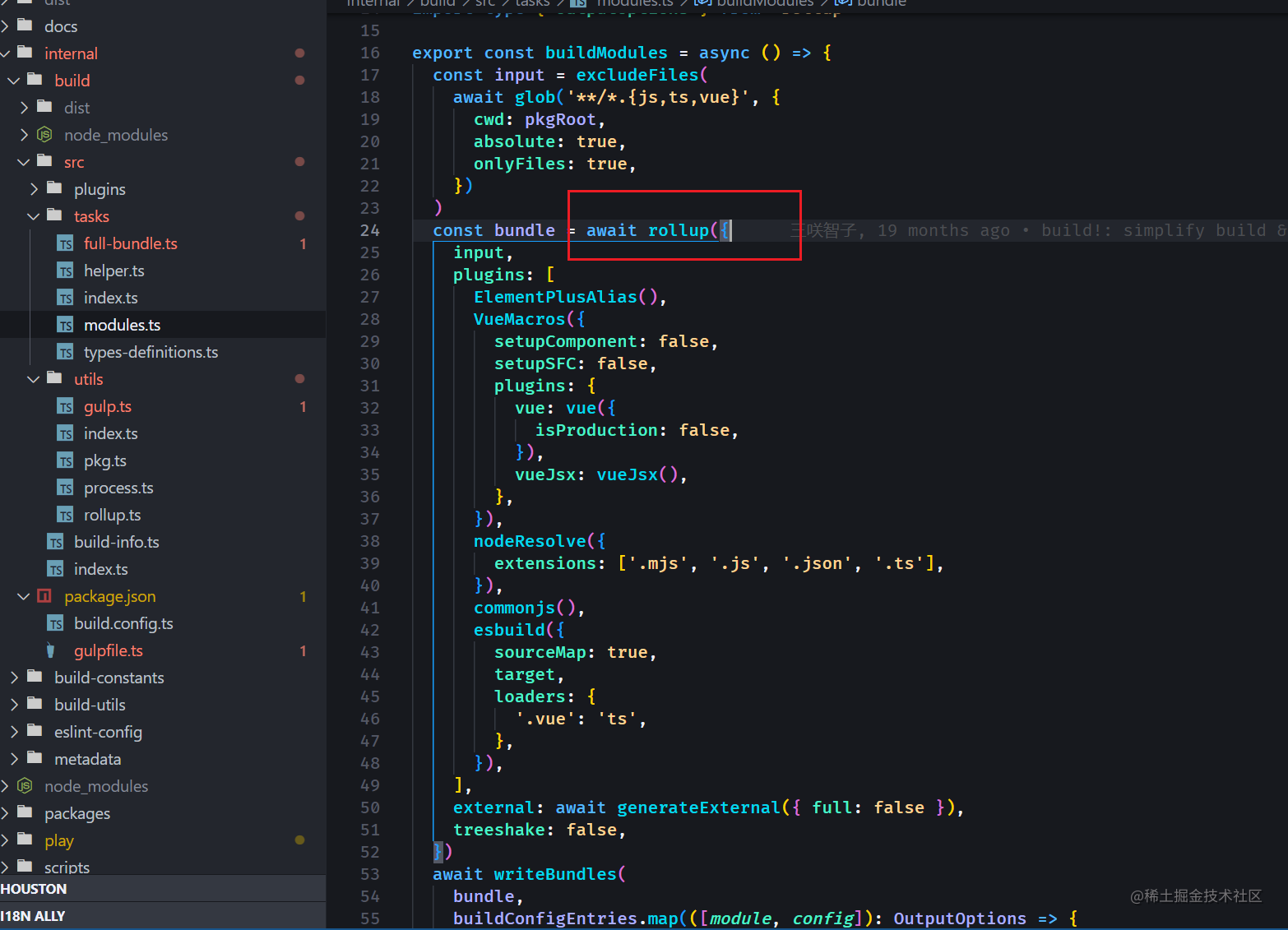The height and width of the screenshot is (930, 1288).
Task: Collapse the build folder
Action: coord(13,81)
